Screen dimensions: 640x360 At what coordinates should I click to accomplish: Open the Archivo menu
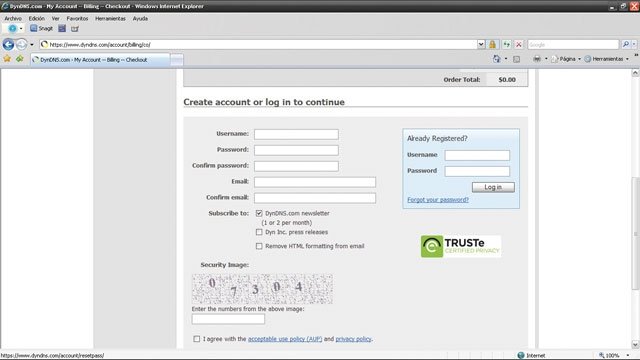(x=13, y=18)
